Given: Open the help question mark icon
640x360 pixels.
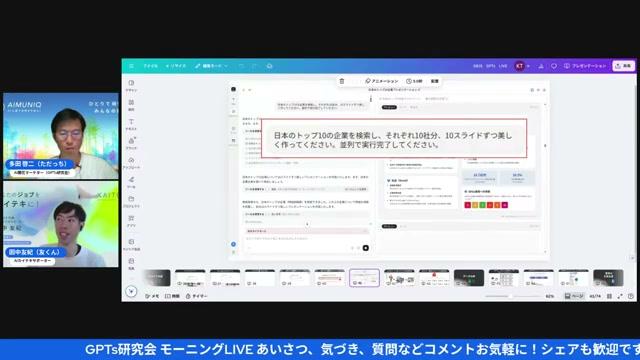Looking at the screenshot, I should (631, 296).
